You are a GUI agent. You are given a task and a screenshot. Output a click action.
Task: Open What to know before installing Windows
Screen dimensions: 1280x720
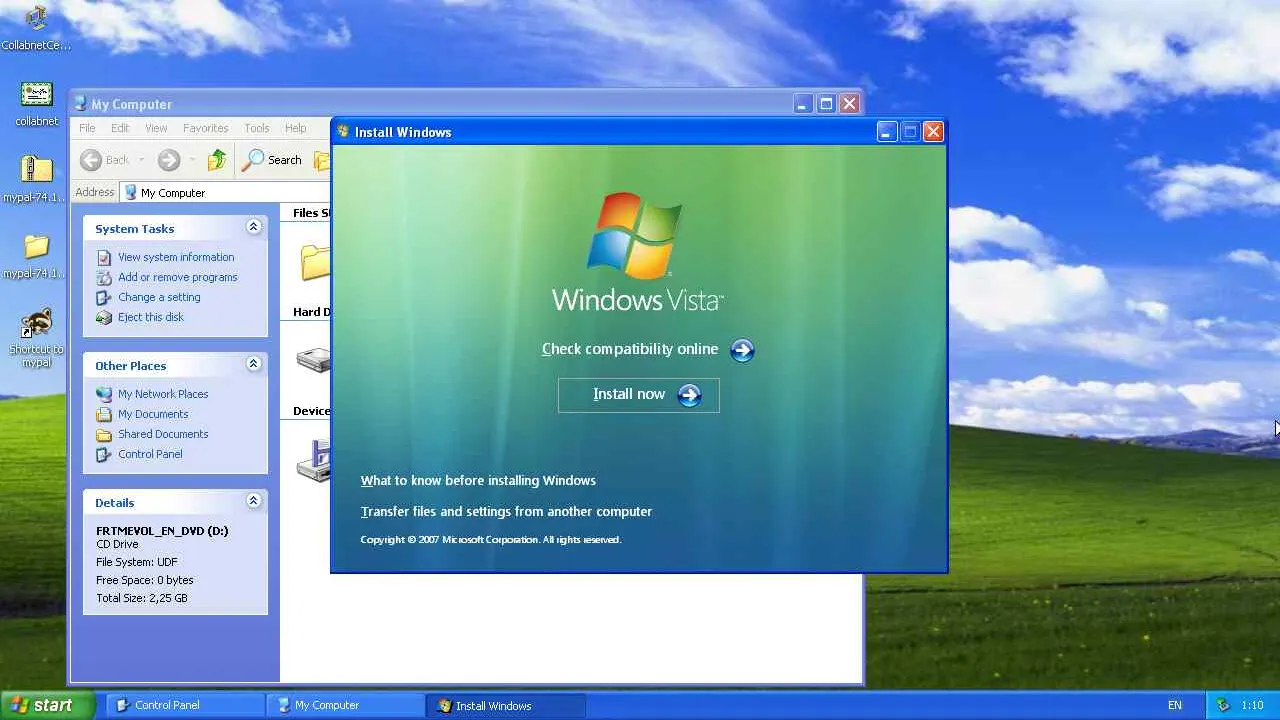478,481
